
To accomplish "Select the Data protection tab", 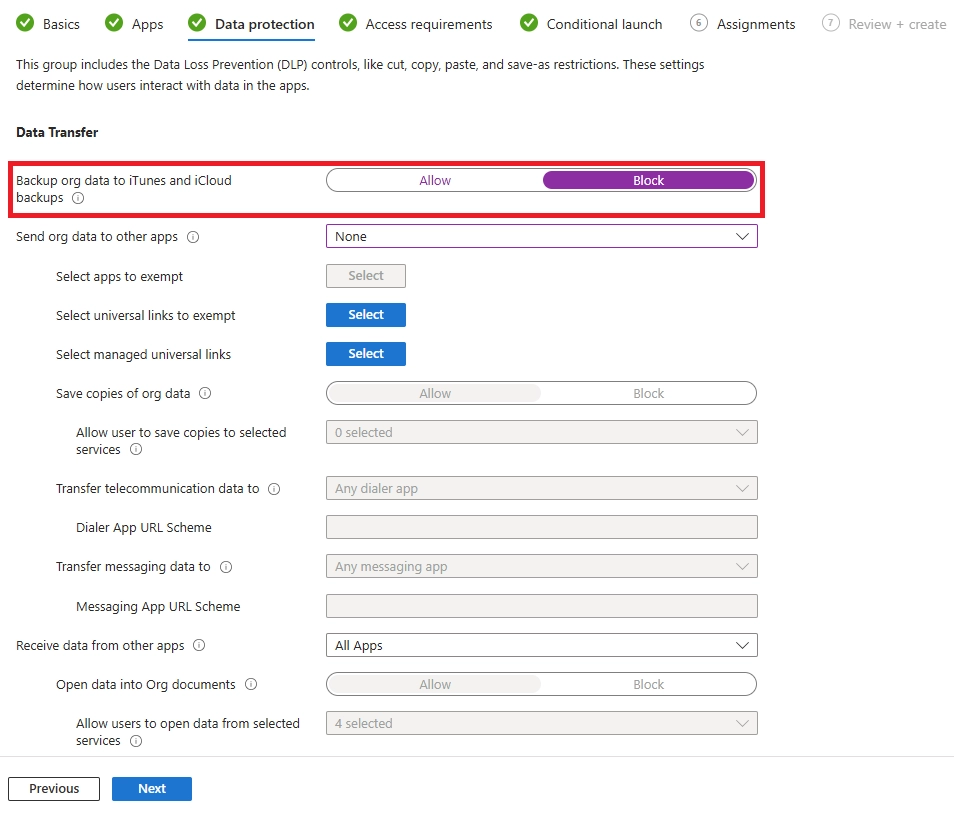I will (265, 24).
